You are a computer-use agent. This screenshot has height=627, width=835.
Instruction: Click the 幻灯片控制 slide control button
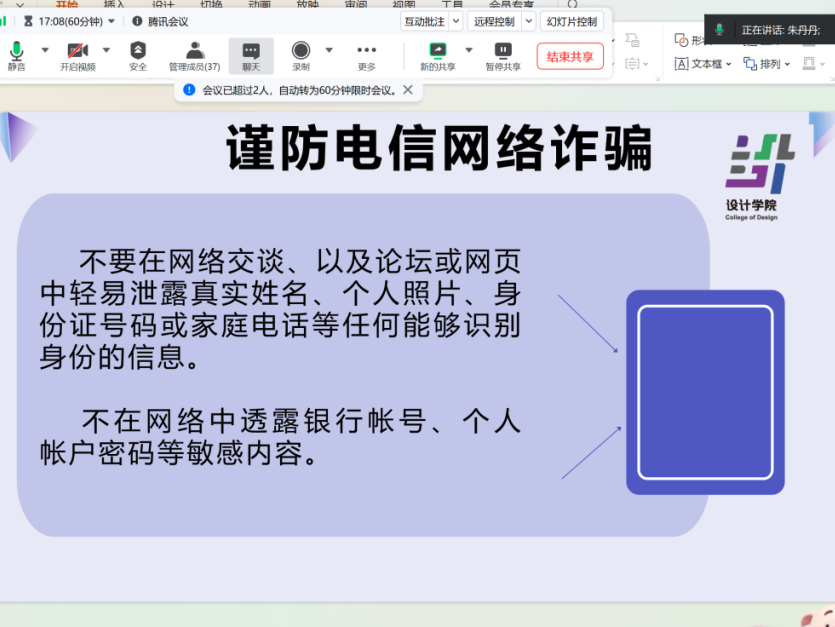click(572, 21)
